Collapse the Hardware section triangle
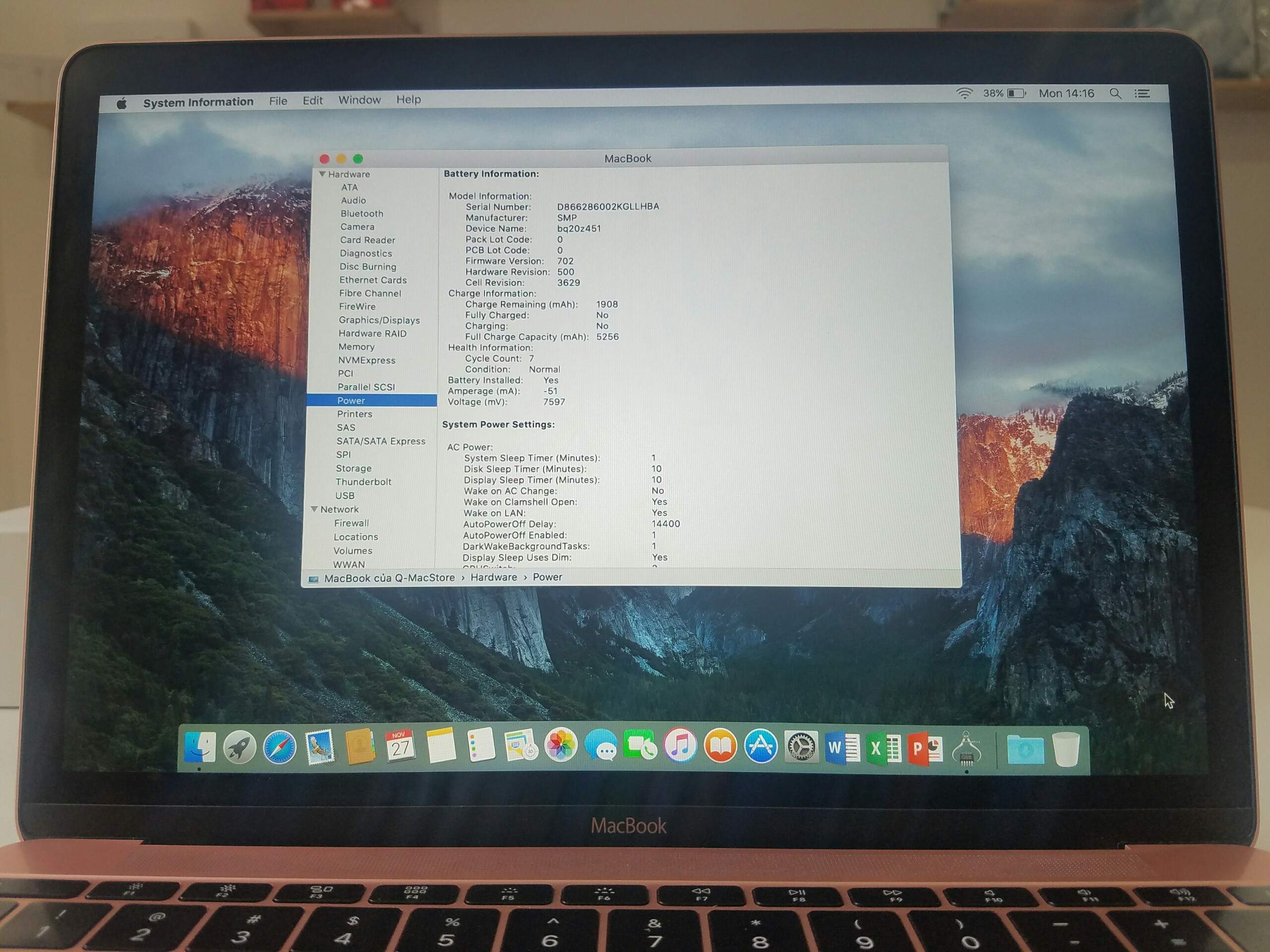Screen dimensions: 1270x952 click(322, 174)
